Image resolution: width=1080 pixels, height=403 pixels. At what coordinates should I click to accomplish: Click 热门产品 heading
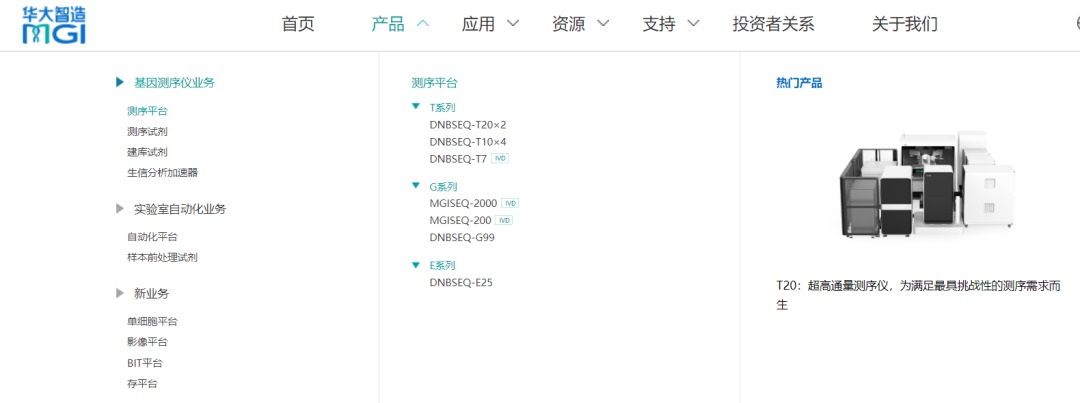799,83
